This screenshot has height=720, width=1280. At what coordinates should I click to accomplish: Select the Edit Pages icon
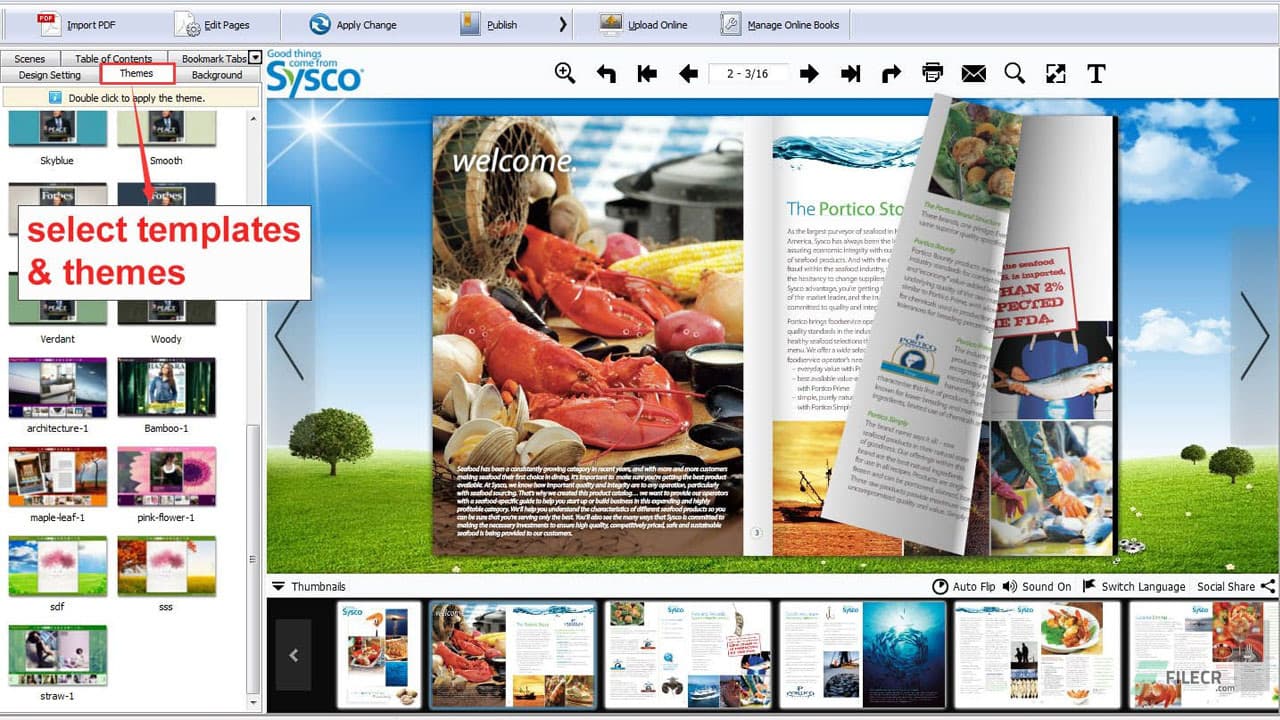[218, 23]
